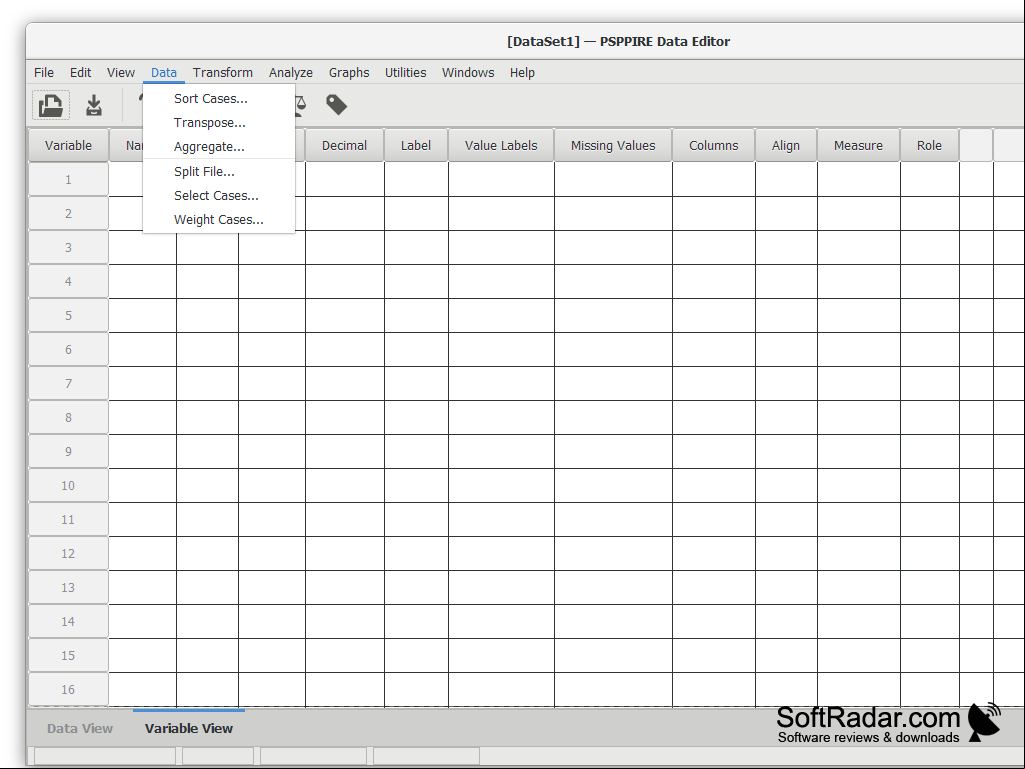1025x769 pixels.
Task: Choose Split File... from Data menu
Action: point(219,172)
